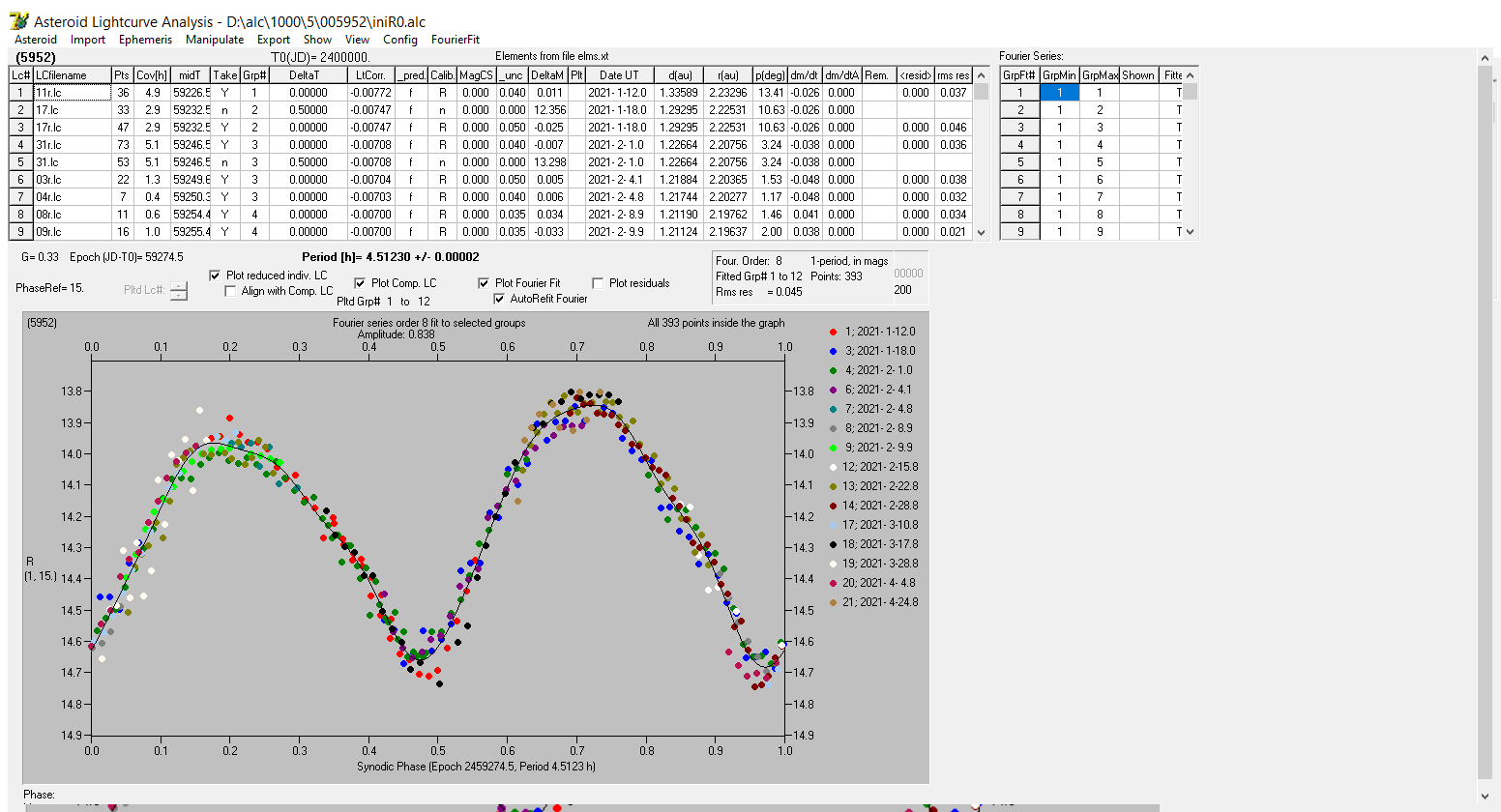Select the 17.lc filename cell
This screenshot has height=812, width=1501.
(72, 110)
